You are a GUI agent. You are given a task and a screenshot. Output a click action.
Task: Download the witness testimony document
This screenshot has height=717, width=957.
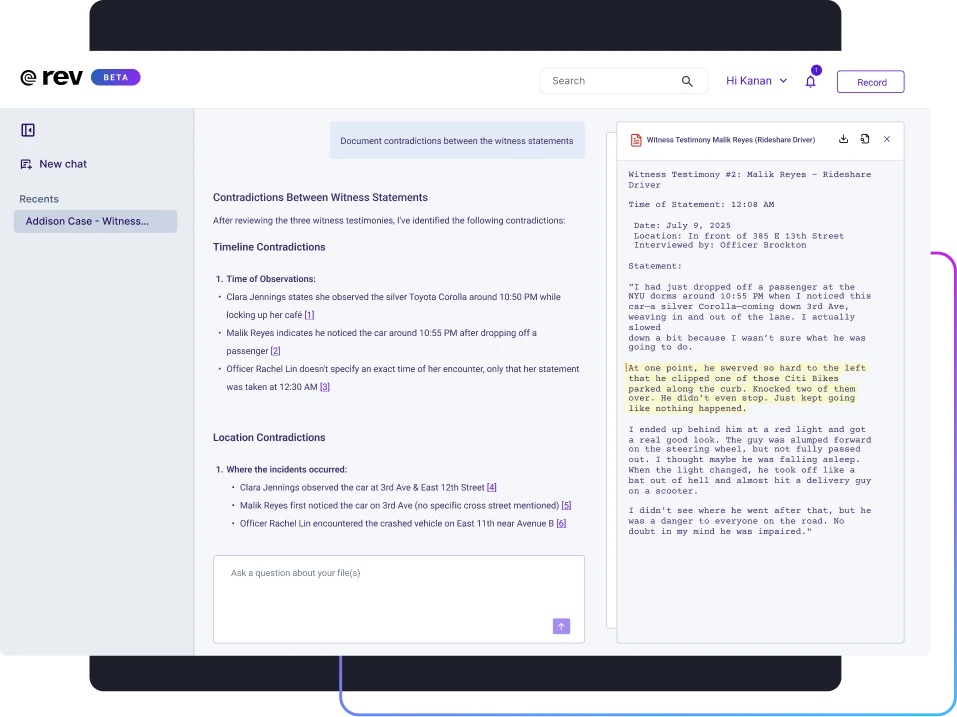(843, 139)
